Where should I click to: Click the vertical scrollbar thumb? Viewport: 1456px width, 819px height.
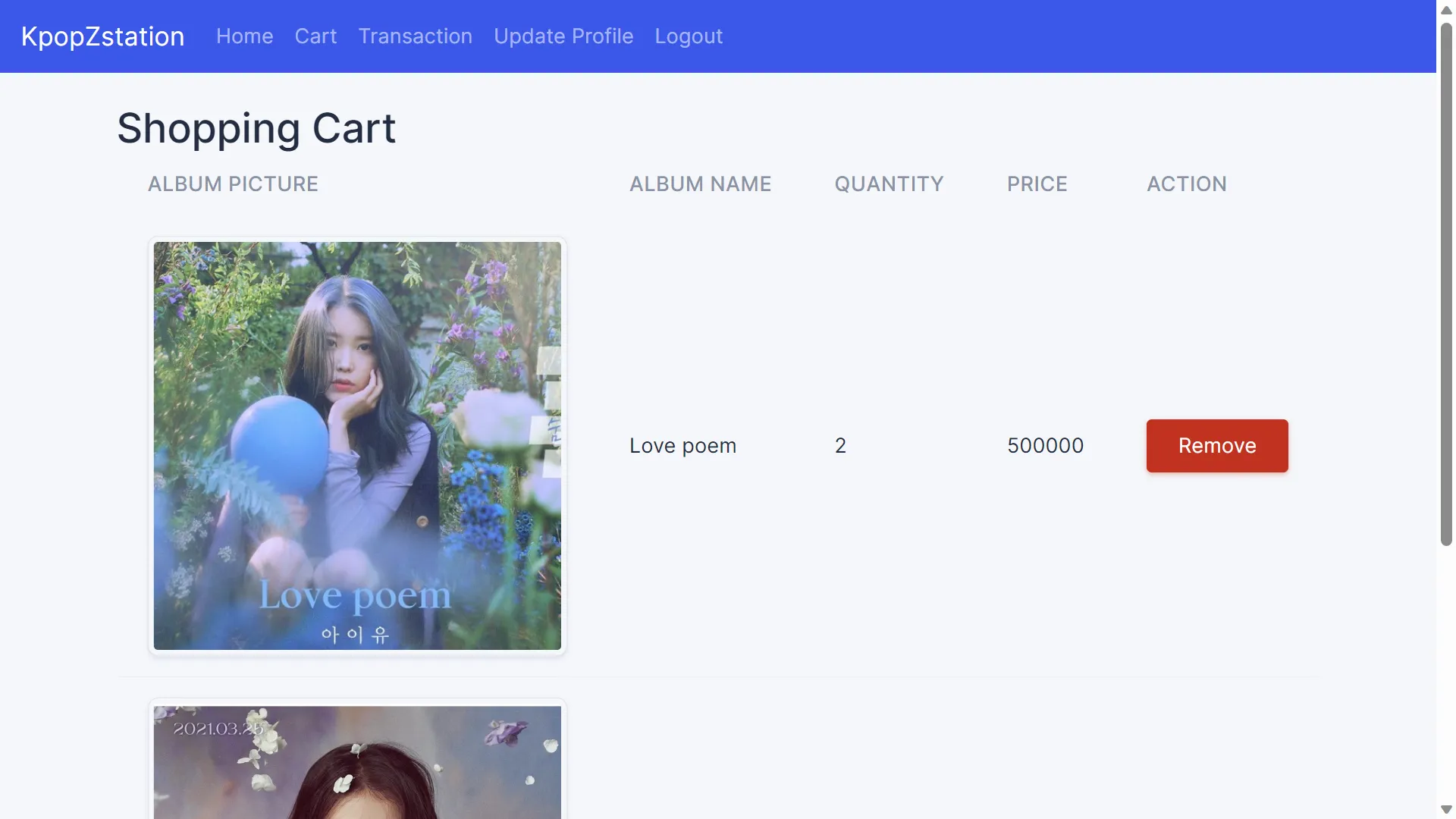pos(1445,284)
